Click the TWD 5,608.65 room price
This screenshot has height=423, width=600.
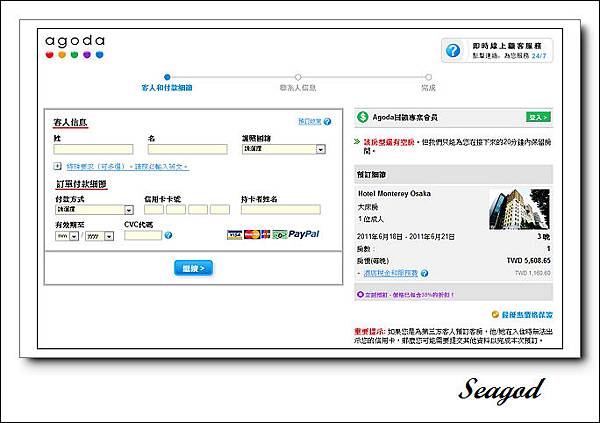(x=528, y=261)
